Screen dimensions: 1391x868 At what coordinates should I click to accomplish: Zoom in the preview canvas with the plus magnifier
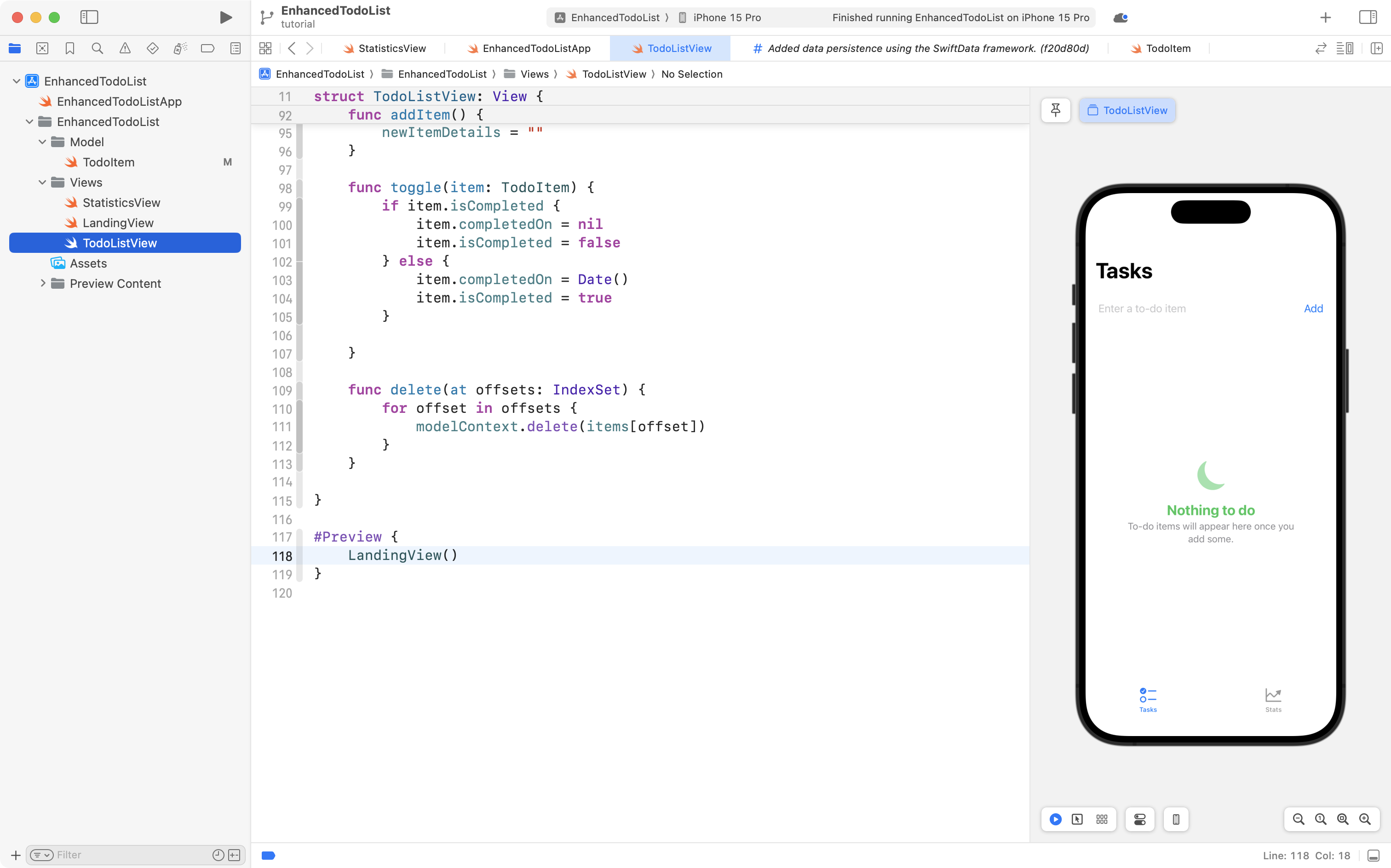pos(1365,819)
